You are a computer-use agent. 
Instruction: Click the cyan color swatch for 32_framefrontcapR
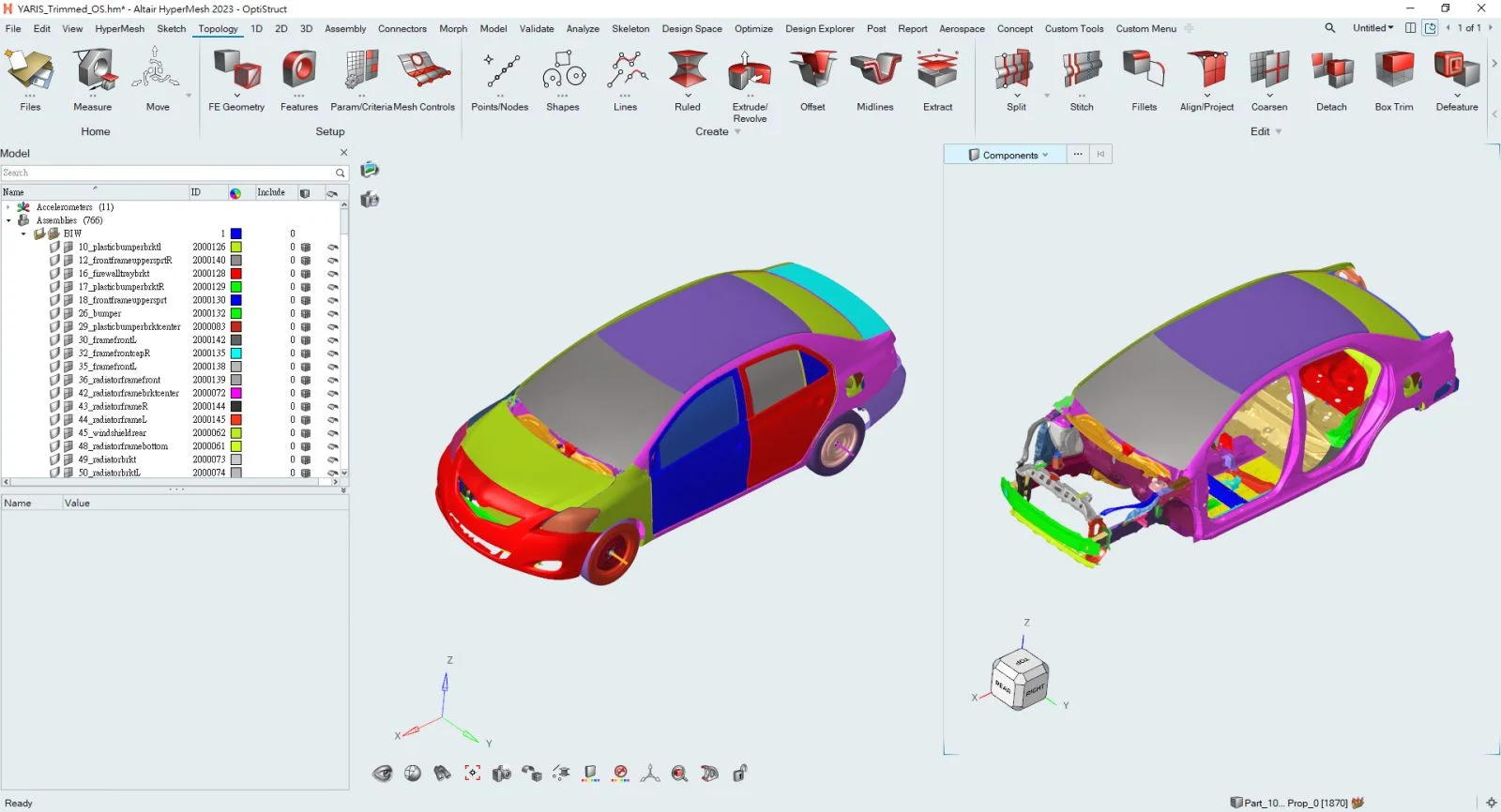pos(236,353)
